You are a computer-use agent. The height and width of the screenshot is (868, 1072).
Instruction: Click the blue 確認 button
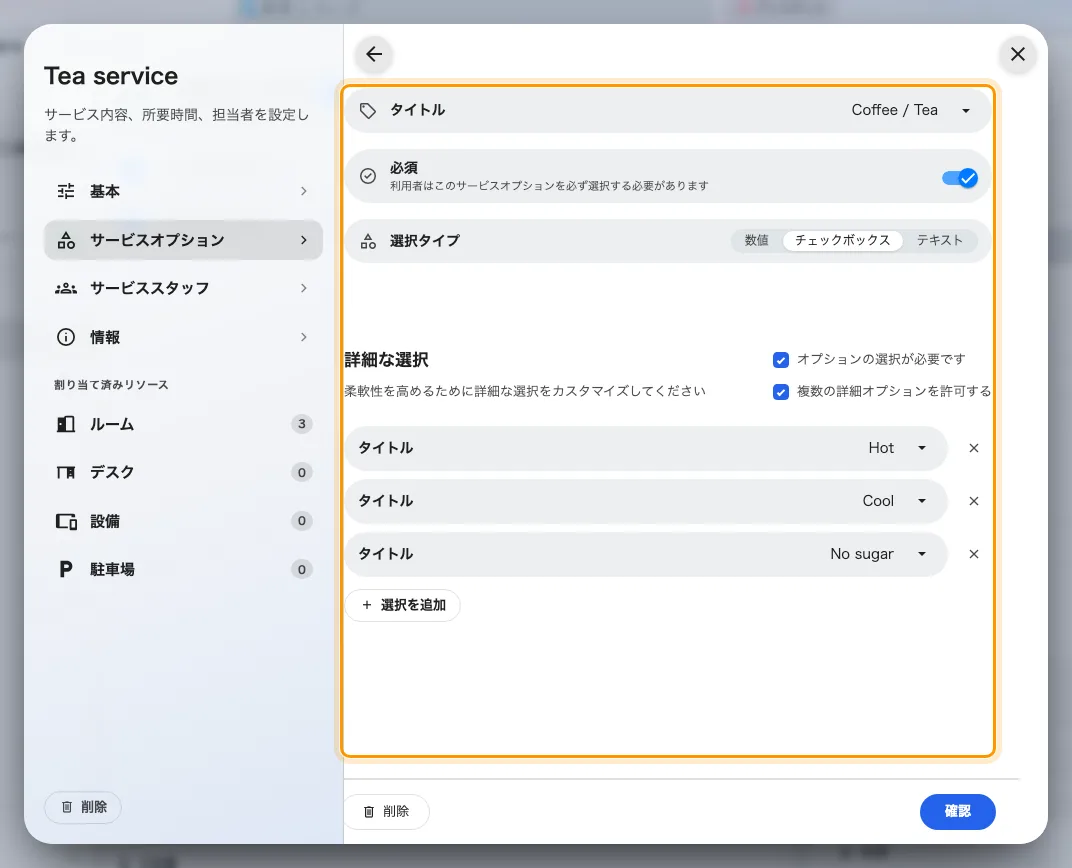957,811
